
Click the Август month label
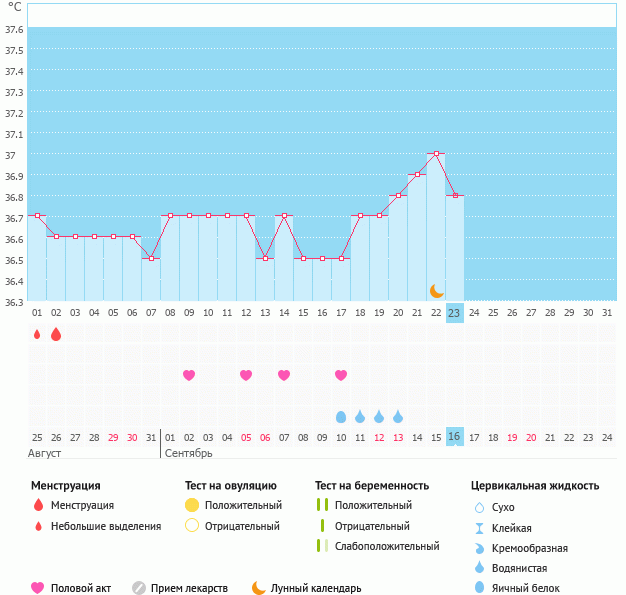(x=44, y=454)
